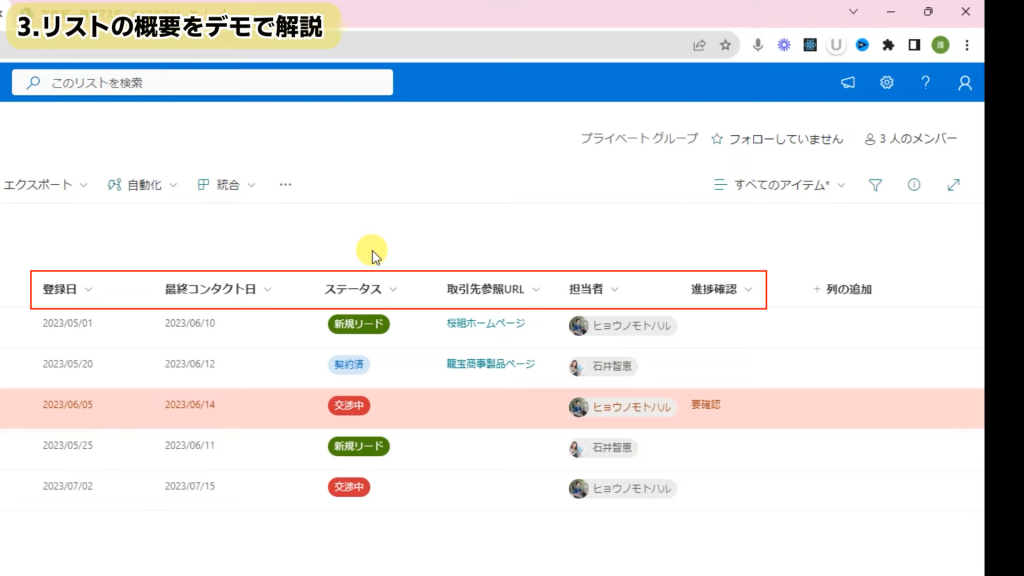Viewport: 1024px width, 576px height.
Task: Expand list to full-screen view icon
Action: coord(953,185)
